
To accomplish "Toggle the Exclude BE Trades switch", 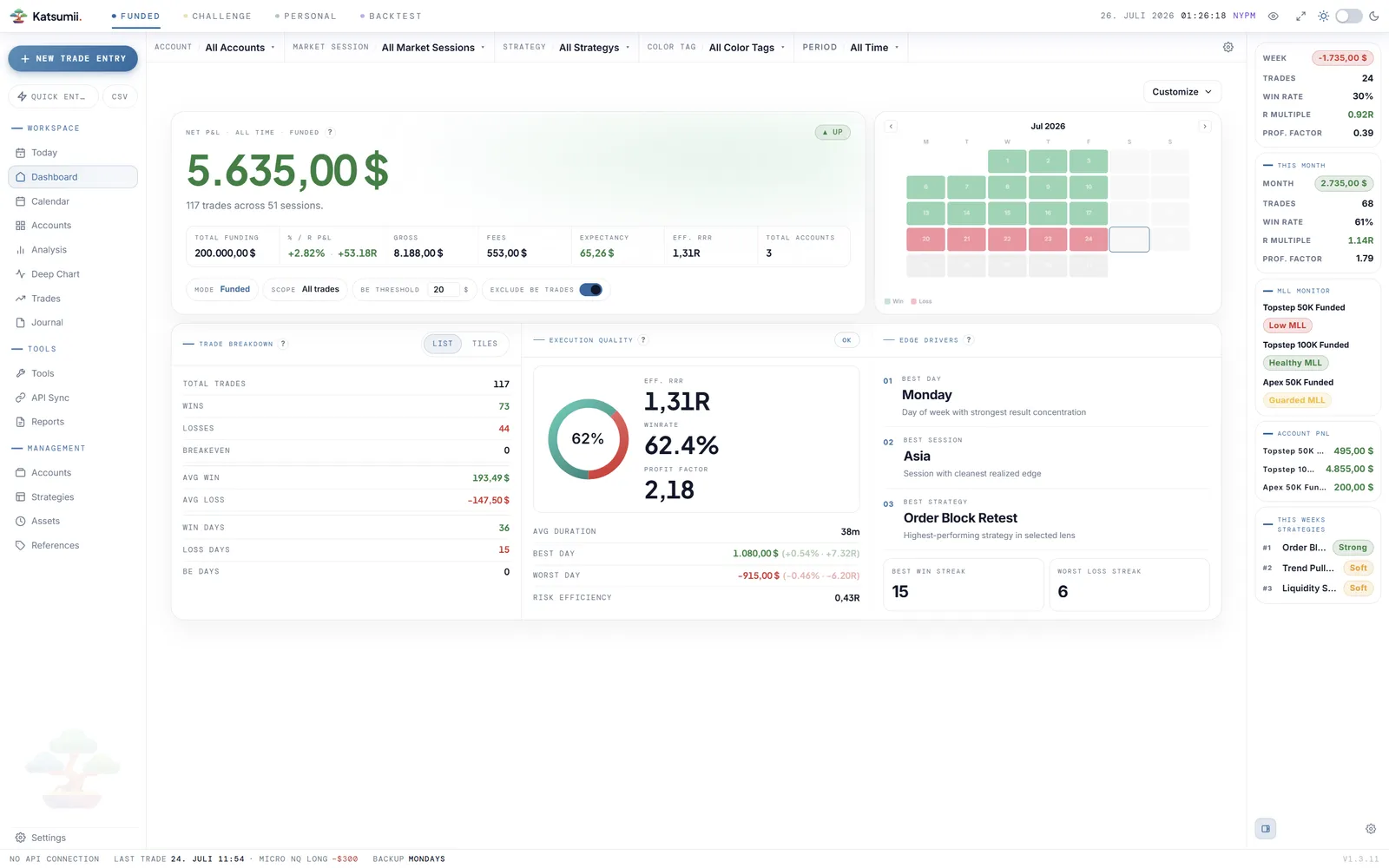I will [x=591, y=290].
